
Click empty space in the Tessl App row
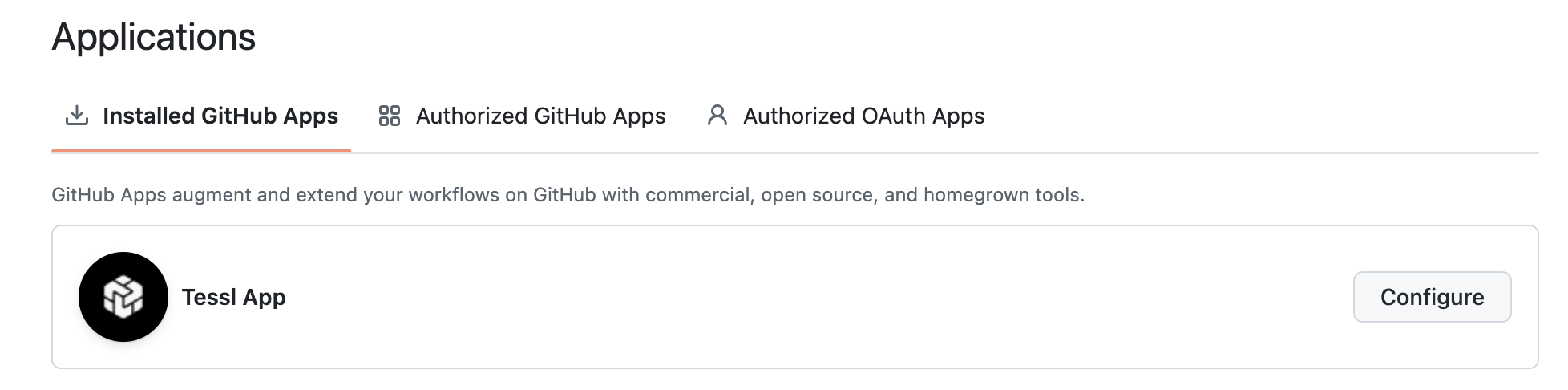(x=802, y=298)
